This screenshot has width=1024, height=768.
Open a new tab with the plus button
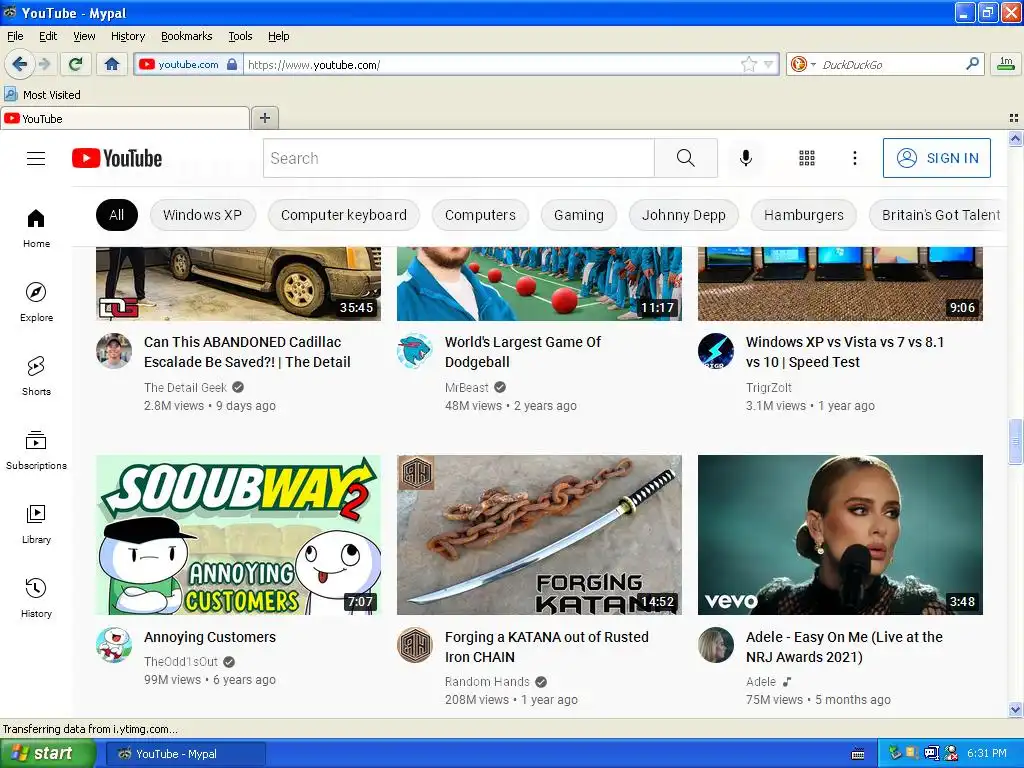264,118
